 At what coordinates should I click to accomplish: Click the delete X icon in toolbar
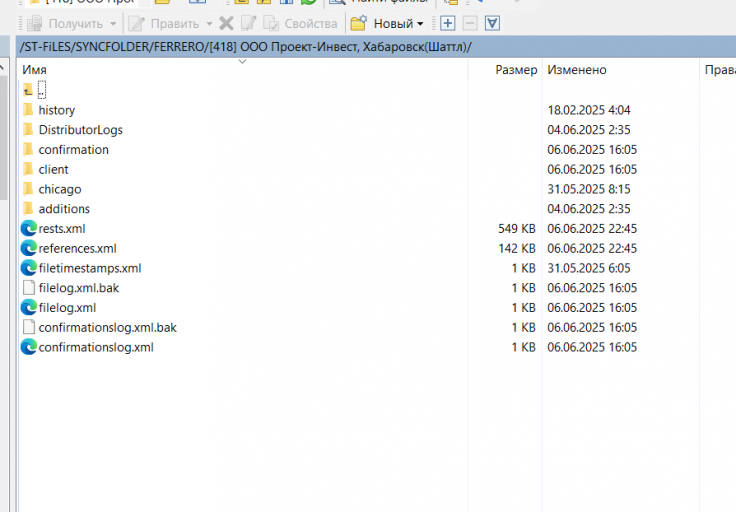pos(226,23)
